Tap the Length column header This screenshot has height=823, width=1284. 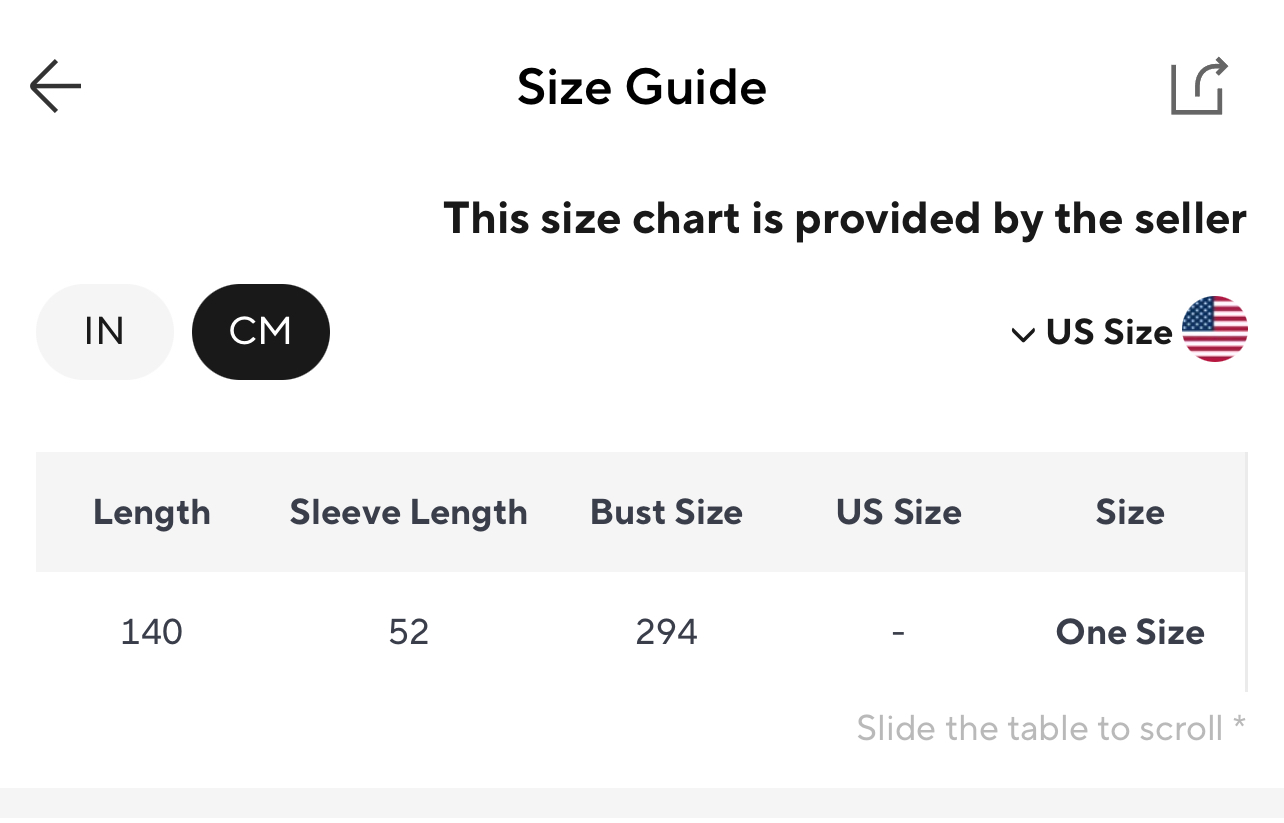[x=152, y=512]
